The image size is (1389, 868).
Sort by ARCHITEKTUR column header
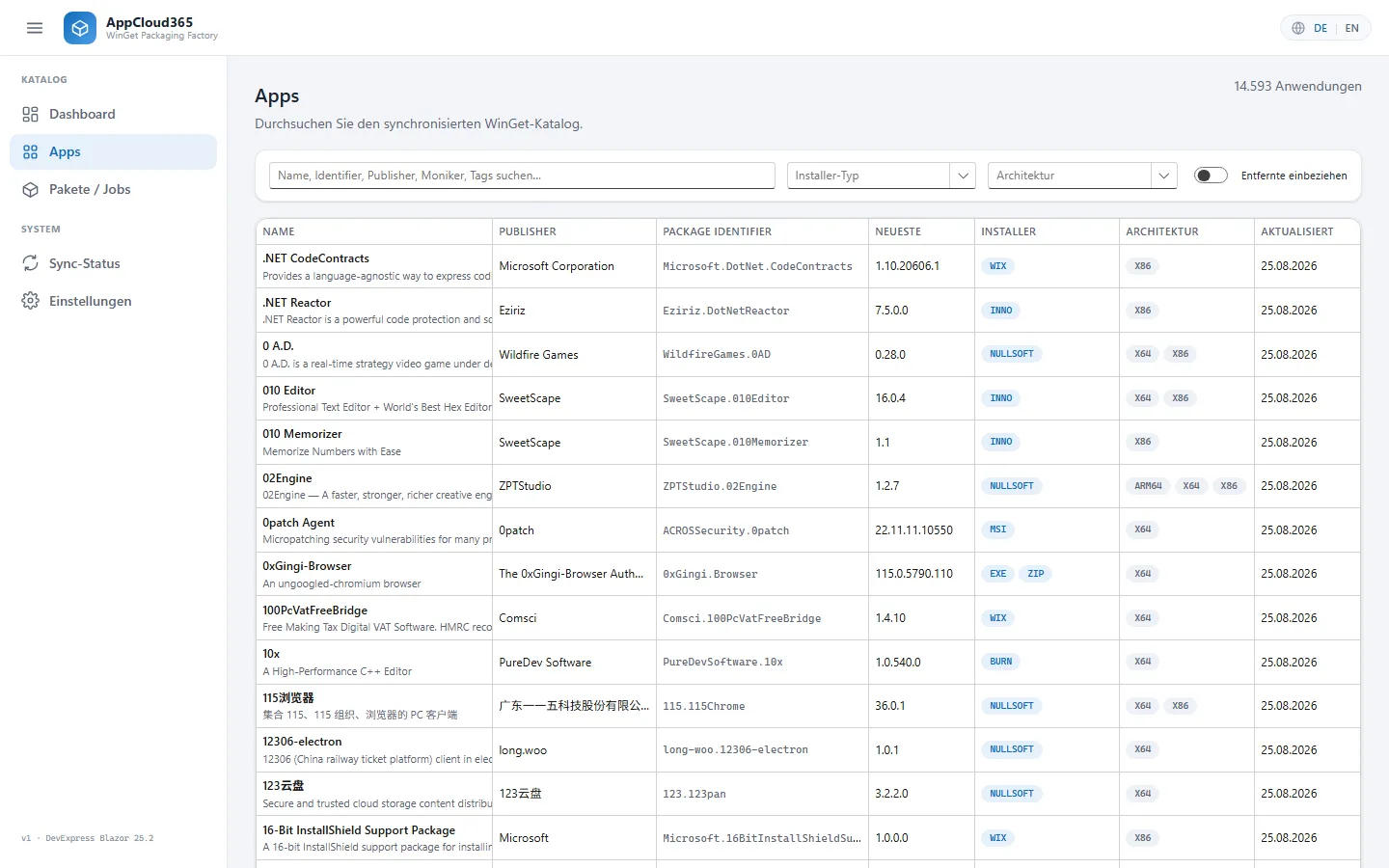[1186, 231]
